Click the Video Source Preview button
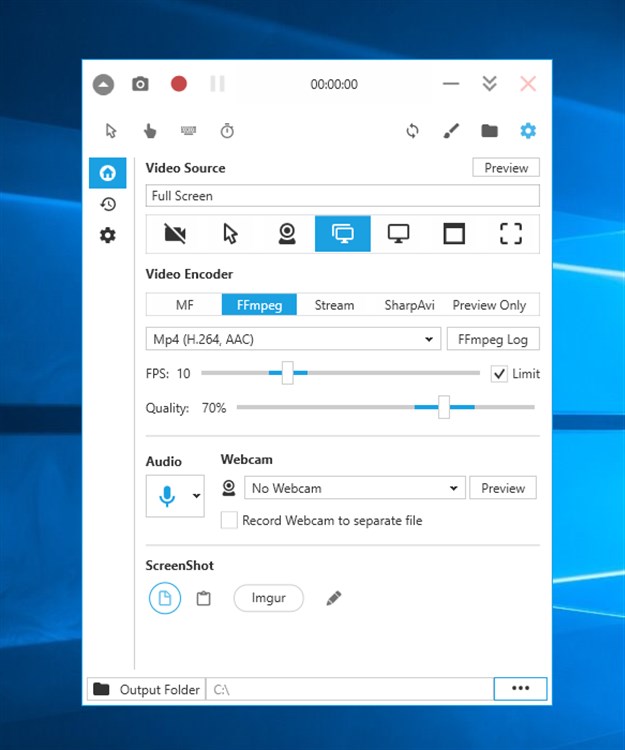This screenshot has width=625, height=750. coord(506,168)
